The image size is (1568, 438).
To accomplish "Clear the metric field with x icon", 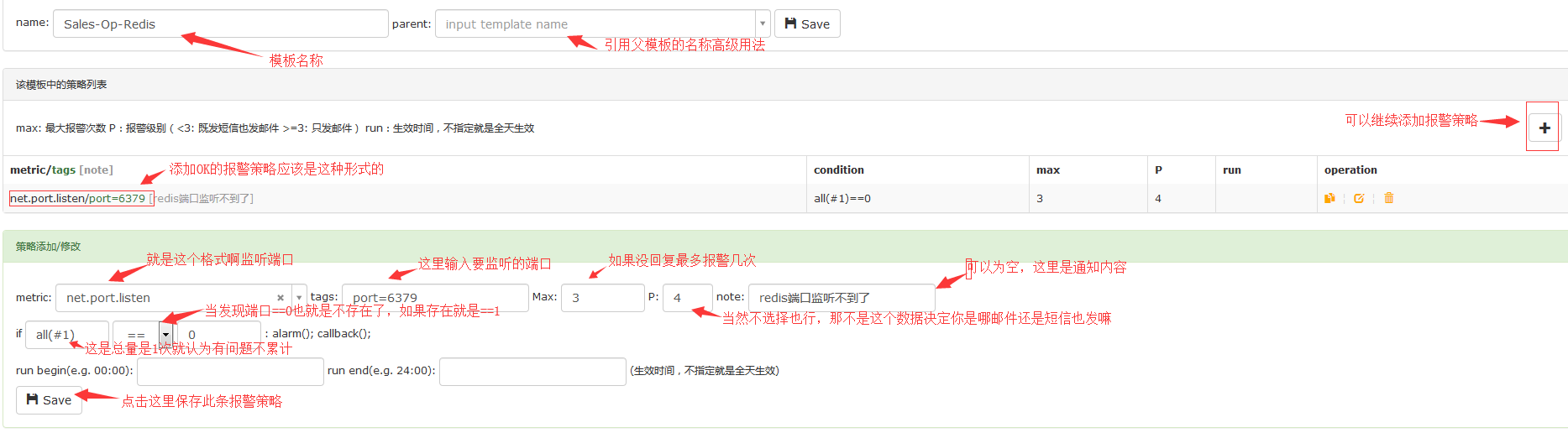I will pyautogui.click(x=281, y=298).
